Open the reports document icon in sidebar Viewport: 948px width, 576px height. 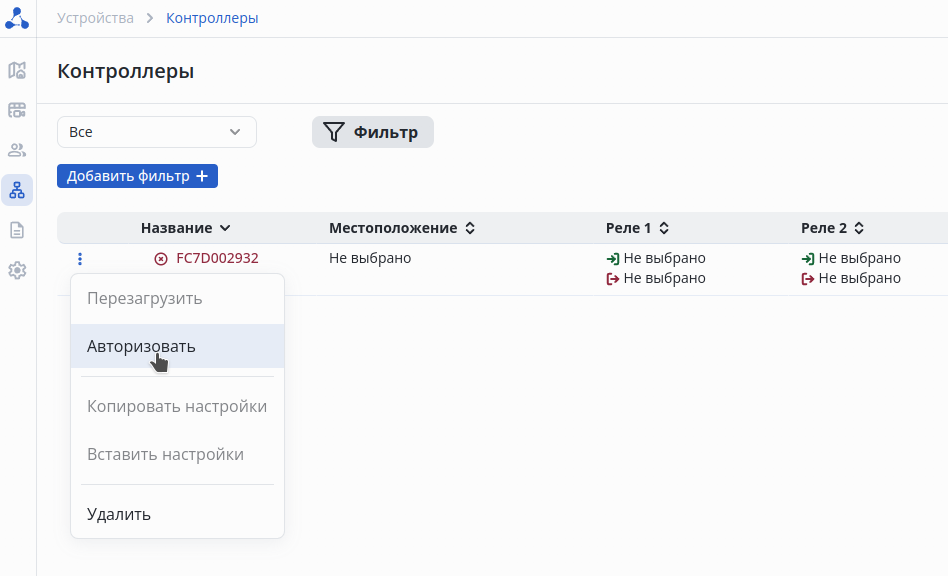coord(17,230)
